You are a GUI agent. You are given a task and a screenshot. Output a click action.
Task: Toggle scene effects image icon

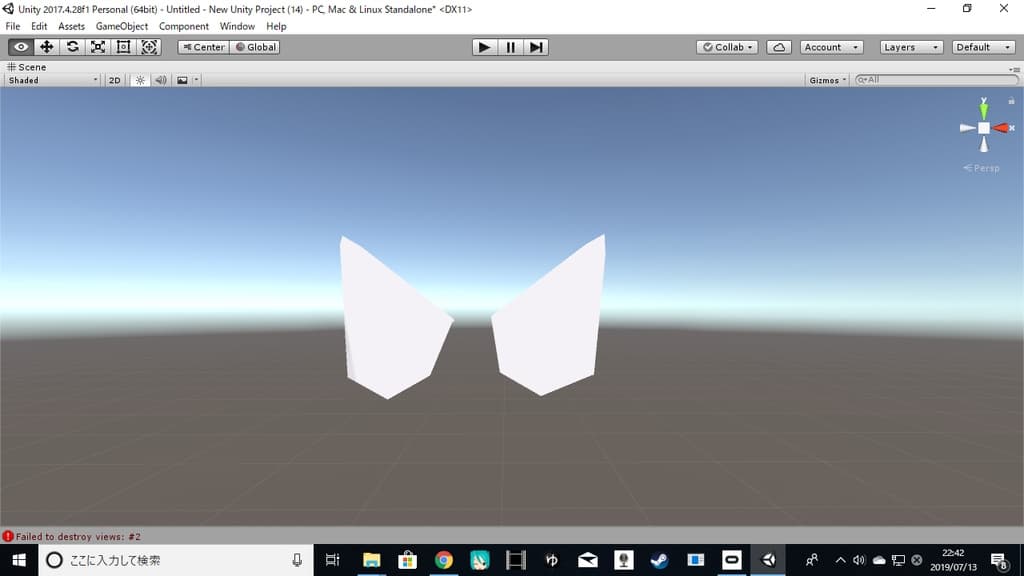click(x=182, y=80)
